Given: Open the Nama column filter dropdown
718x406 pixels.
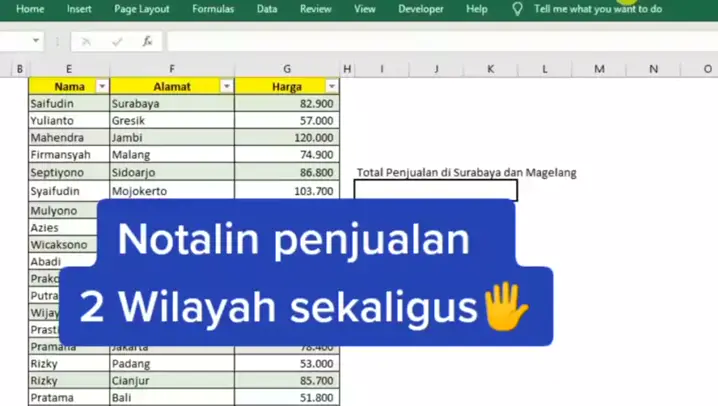Looking at the screenshot, I should [x=101, y=87].
